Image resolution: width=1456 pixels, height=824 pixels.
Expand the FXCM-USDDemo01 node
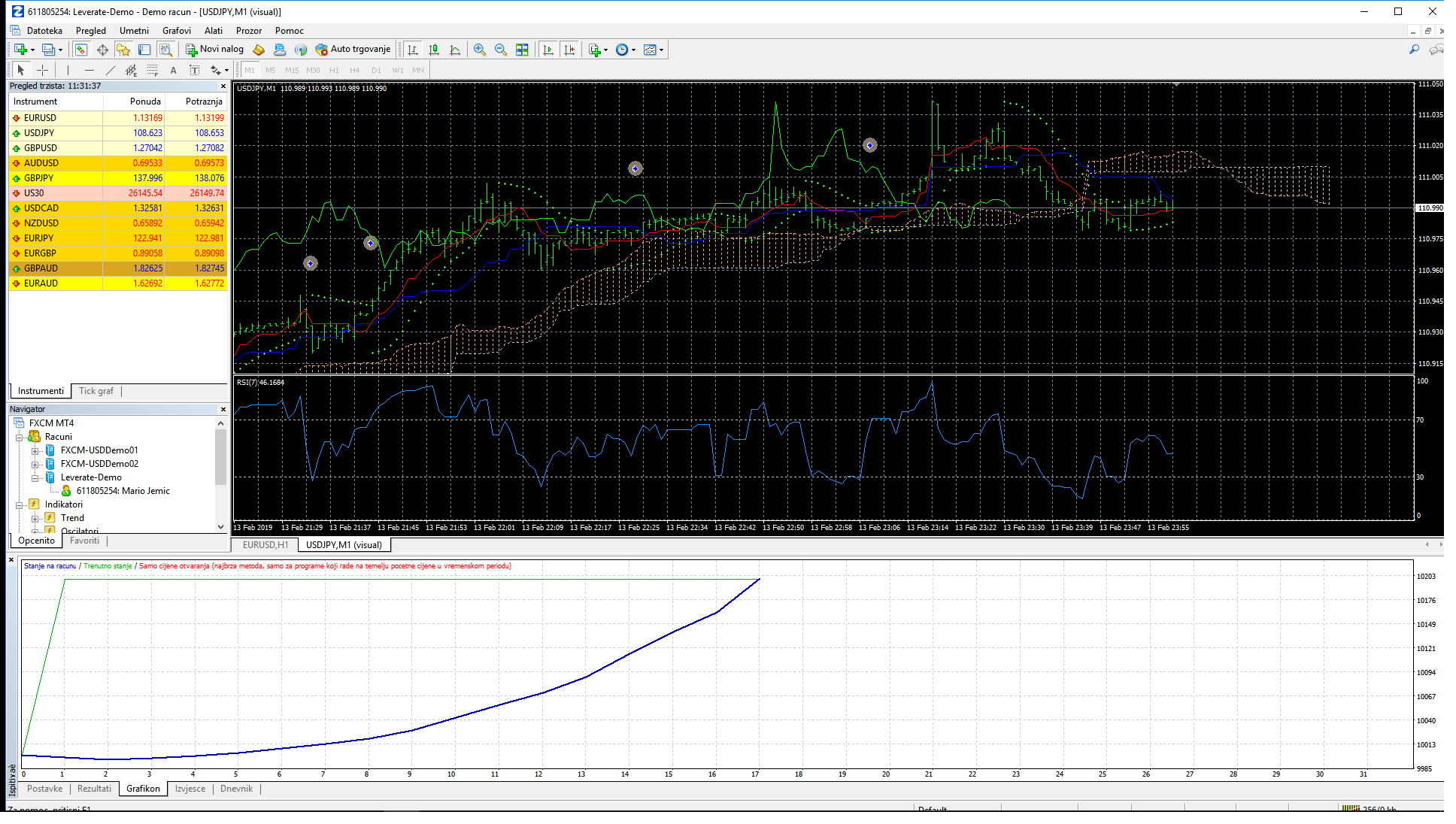click(x=35, y=451)
